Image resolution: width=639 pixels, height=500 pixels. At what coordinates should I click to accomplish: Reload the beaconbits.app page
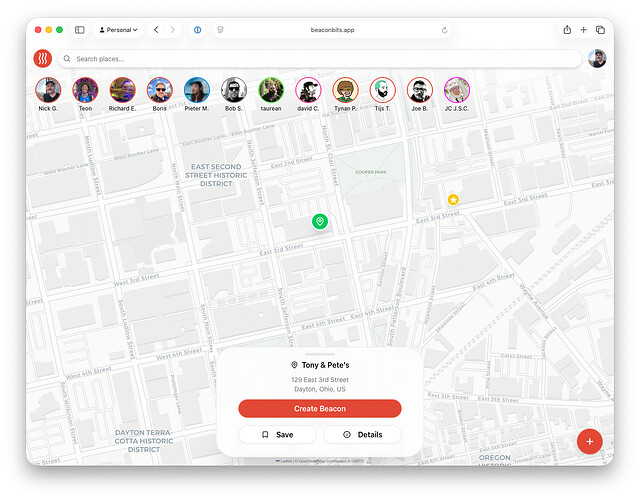444,30
